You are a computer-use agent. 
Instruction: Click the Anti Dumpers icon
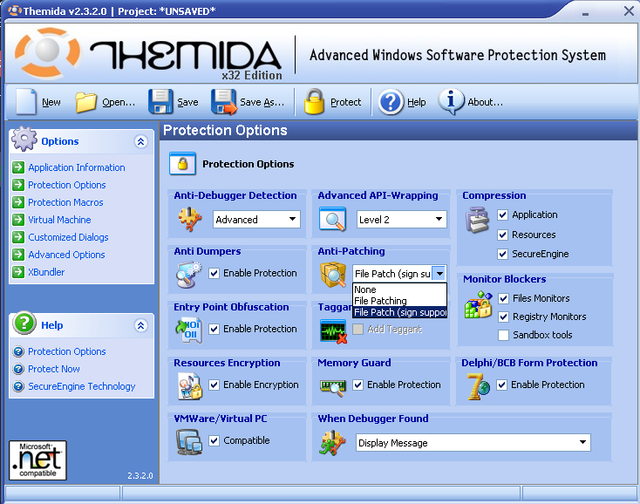tap(189, 275)
